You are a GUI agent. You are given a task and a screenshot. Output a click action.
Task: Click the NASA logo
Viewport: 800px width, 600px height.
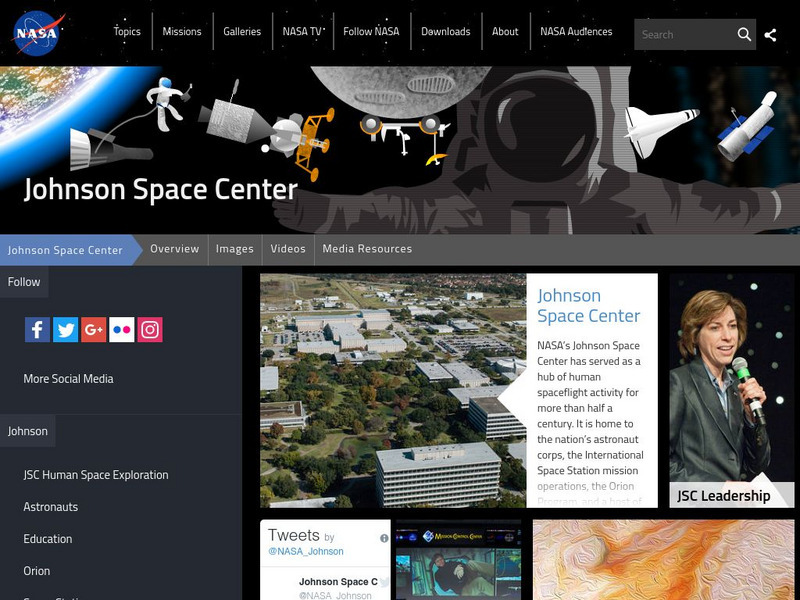tap(38, 33)
